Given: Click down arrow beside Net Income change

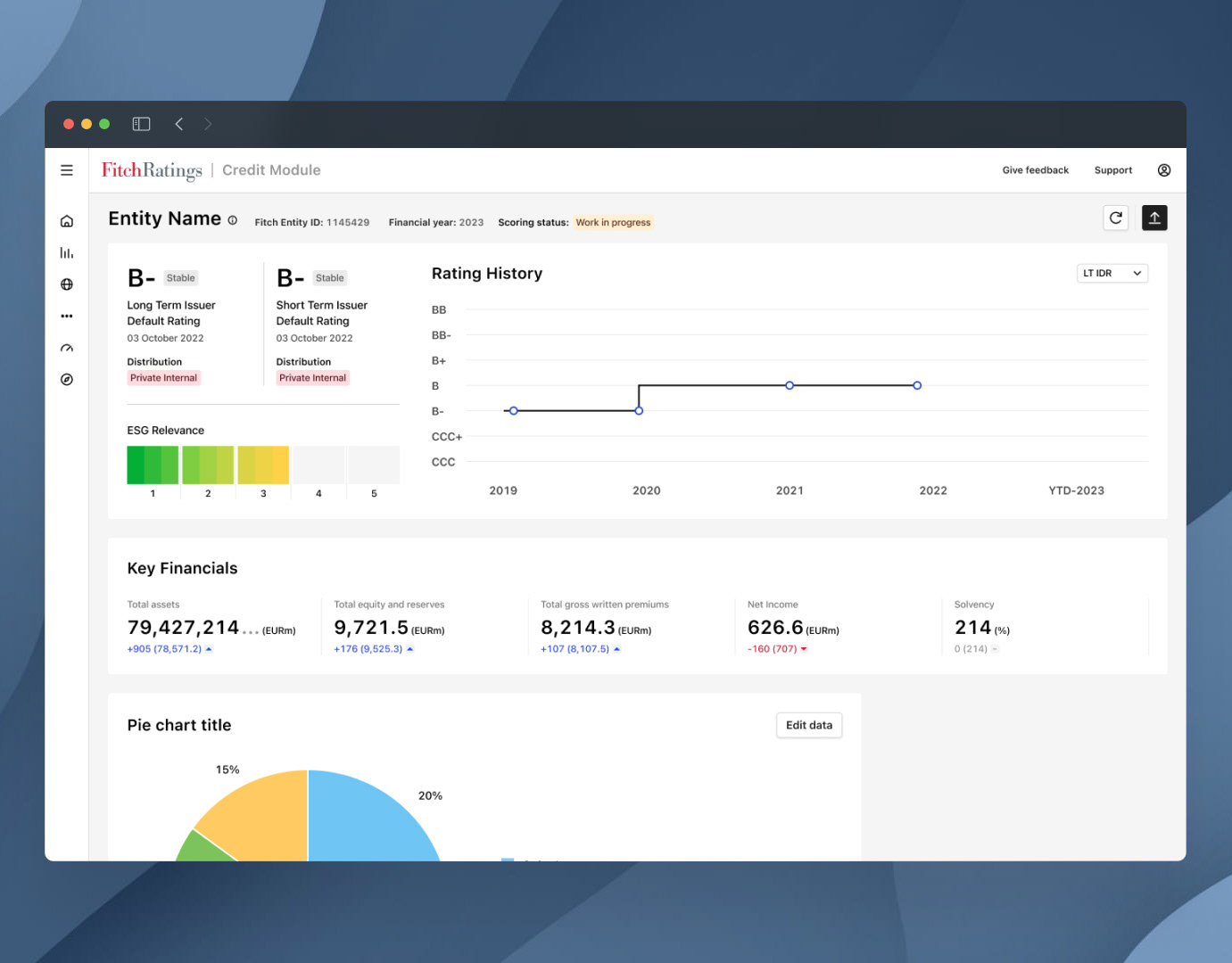Looking at the screenshot, I should [804, 649].
